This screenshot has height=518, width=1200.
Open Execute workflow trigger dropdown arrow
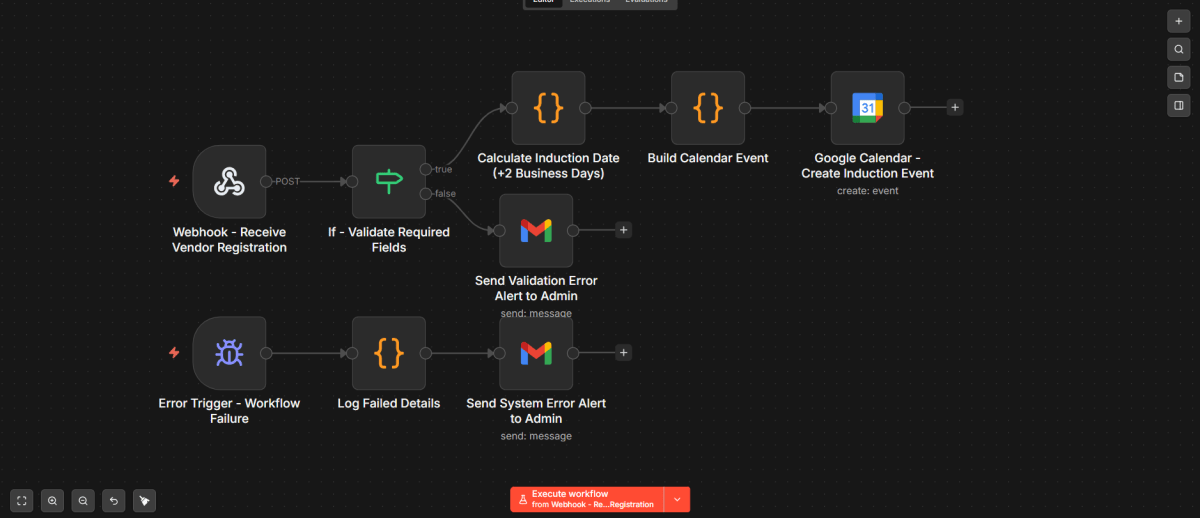[x=677, y=499]
